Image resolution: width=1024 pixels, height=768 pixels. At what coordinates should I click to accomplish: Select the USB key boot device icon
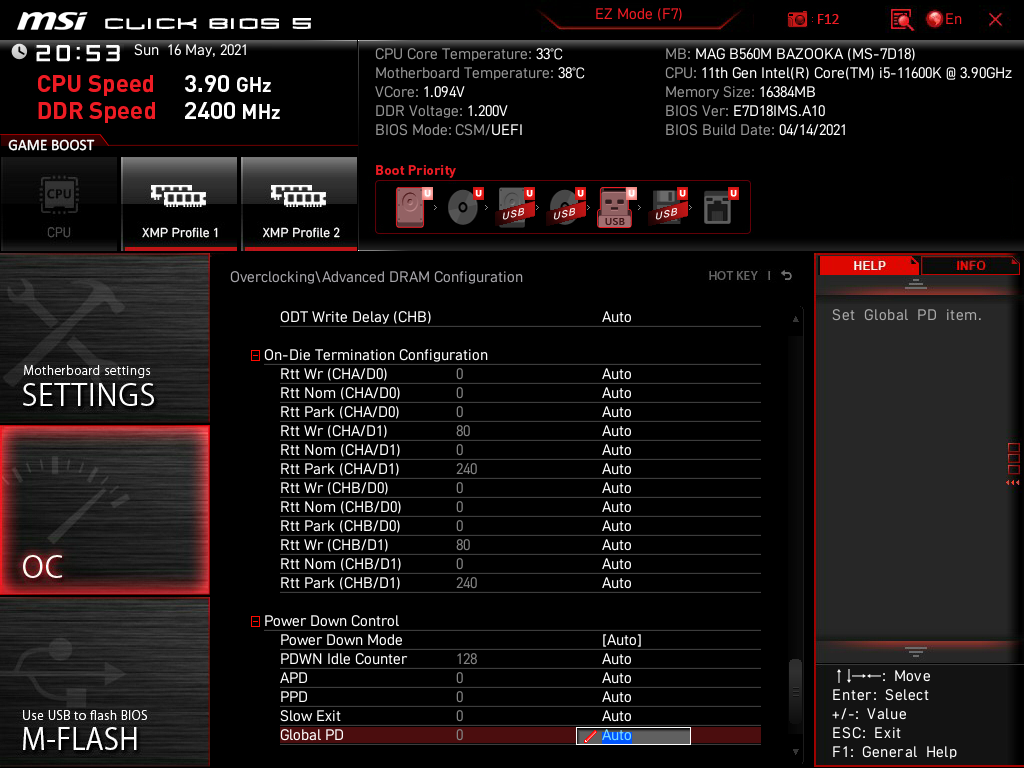click(616, 207)
